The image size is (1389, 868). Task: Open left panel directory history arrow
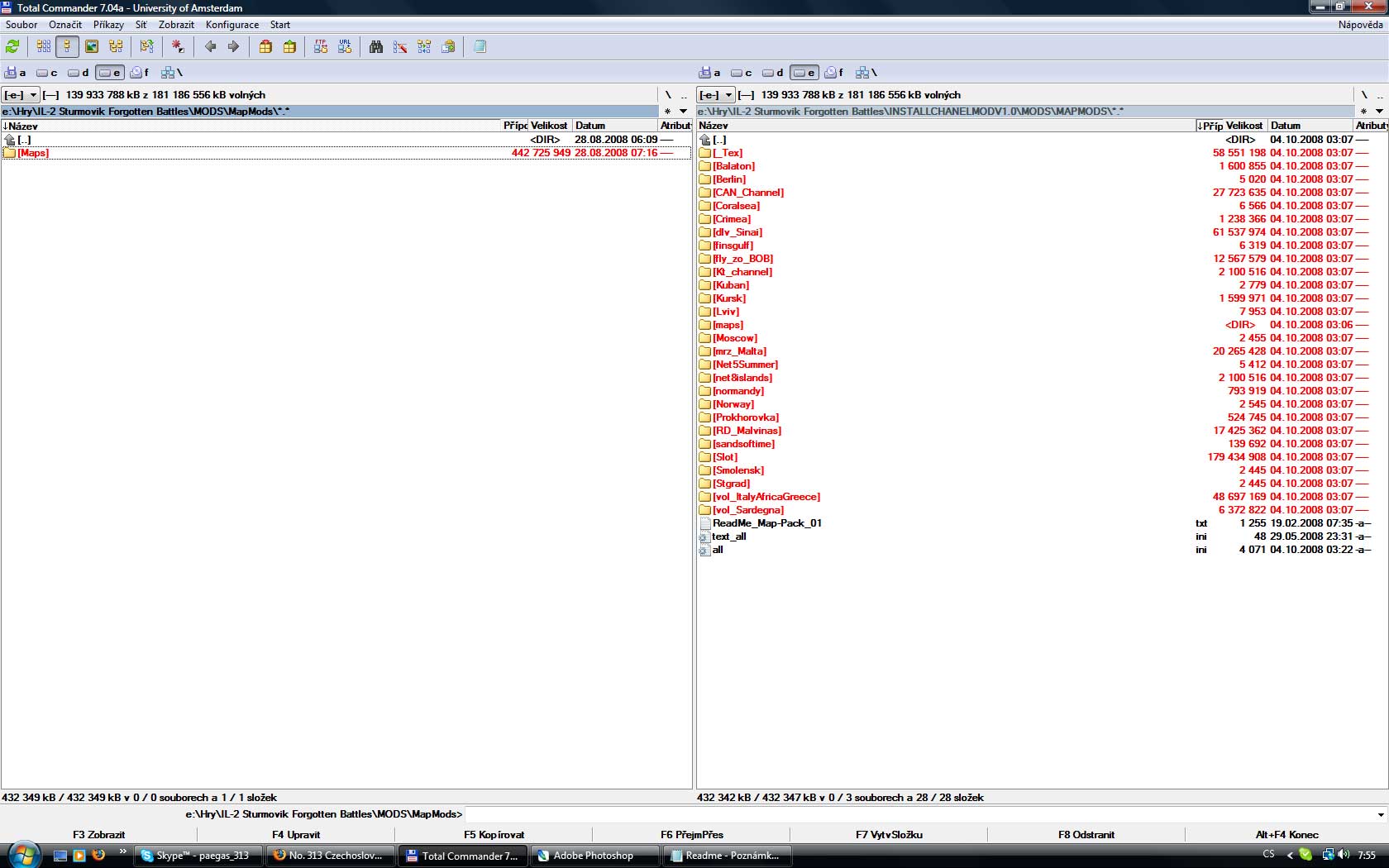(x=684, y=112)
